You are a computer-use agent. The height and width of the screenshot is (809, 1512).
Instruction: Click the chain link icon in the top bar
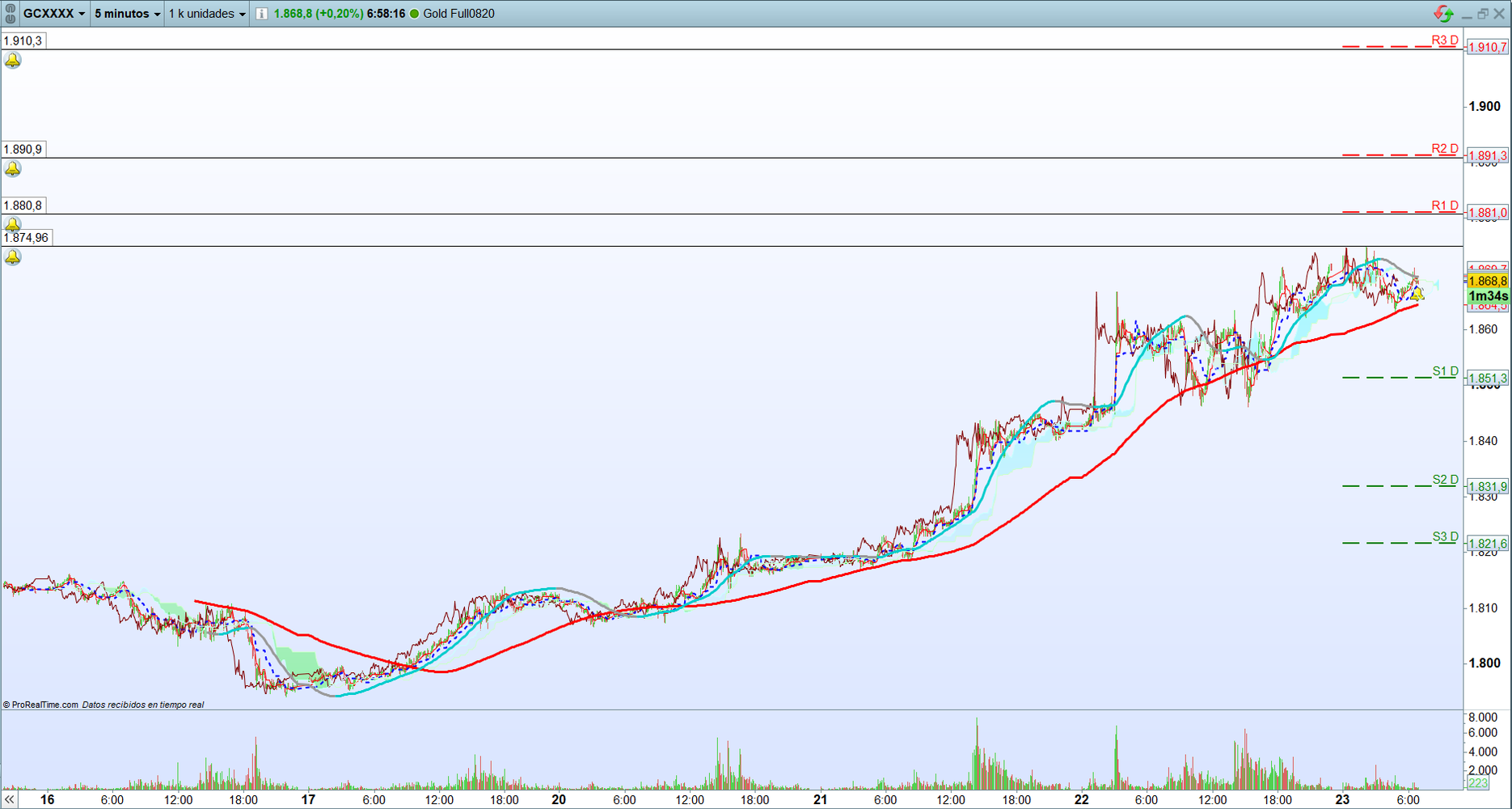pyautogui.click(x=10, y=14)
